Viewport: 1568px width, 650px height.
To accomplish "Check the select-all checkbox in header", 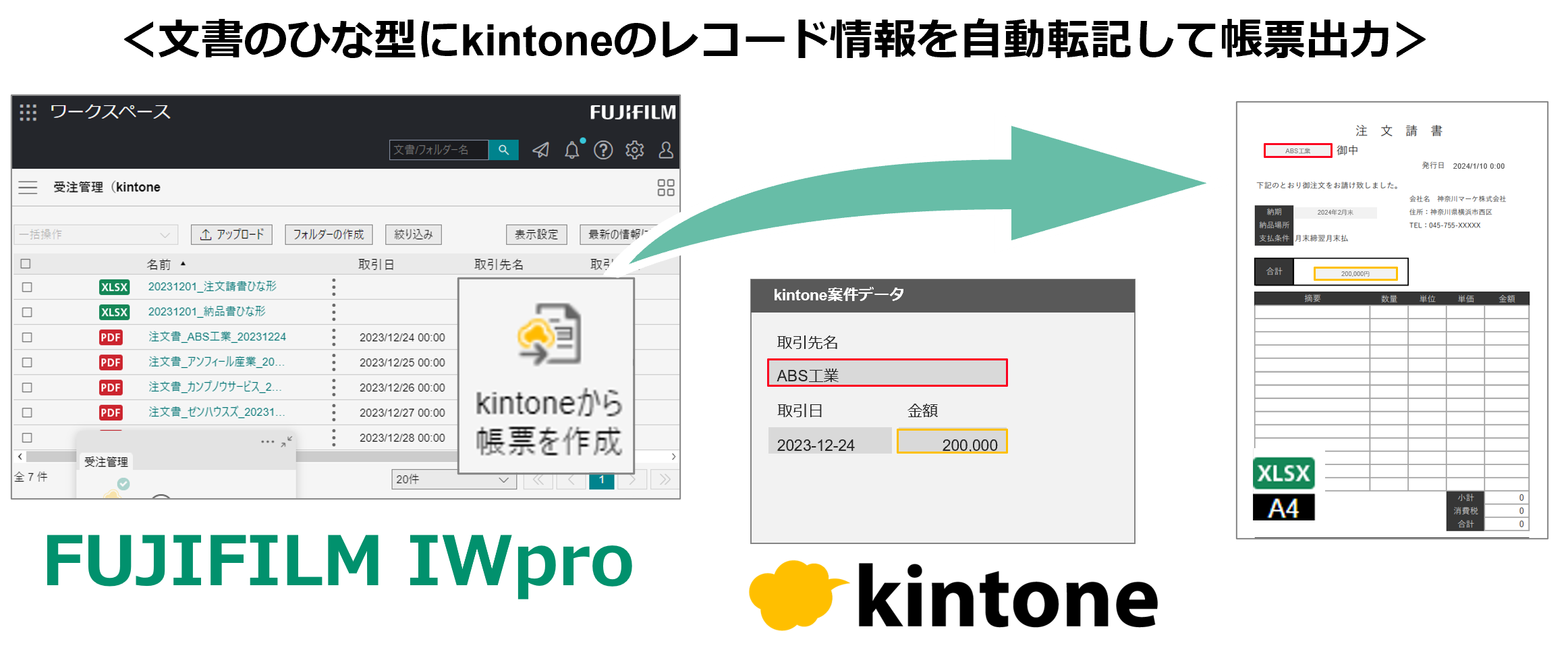I will pyautogui.click(x=26, y=264).
